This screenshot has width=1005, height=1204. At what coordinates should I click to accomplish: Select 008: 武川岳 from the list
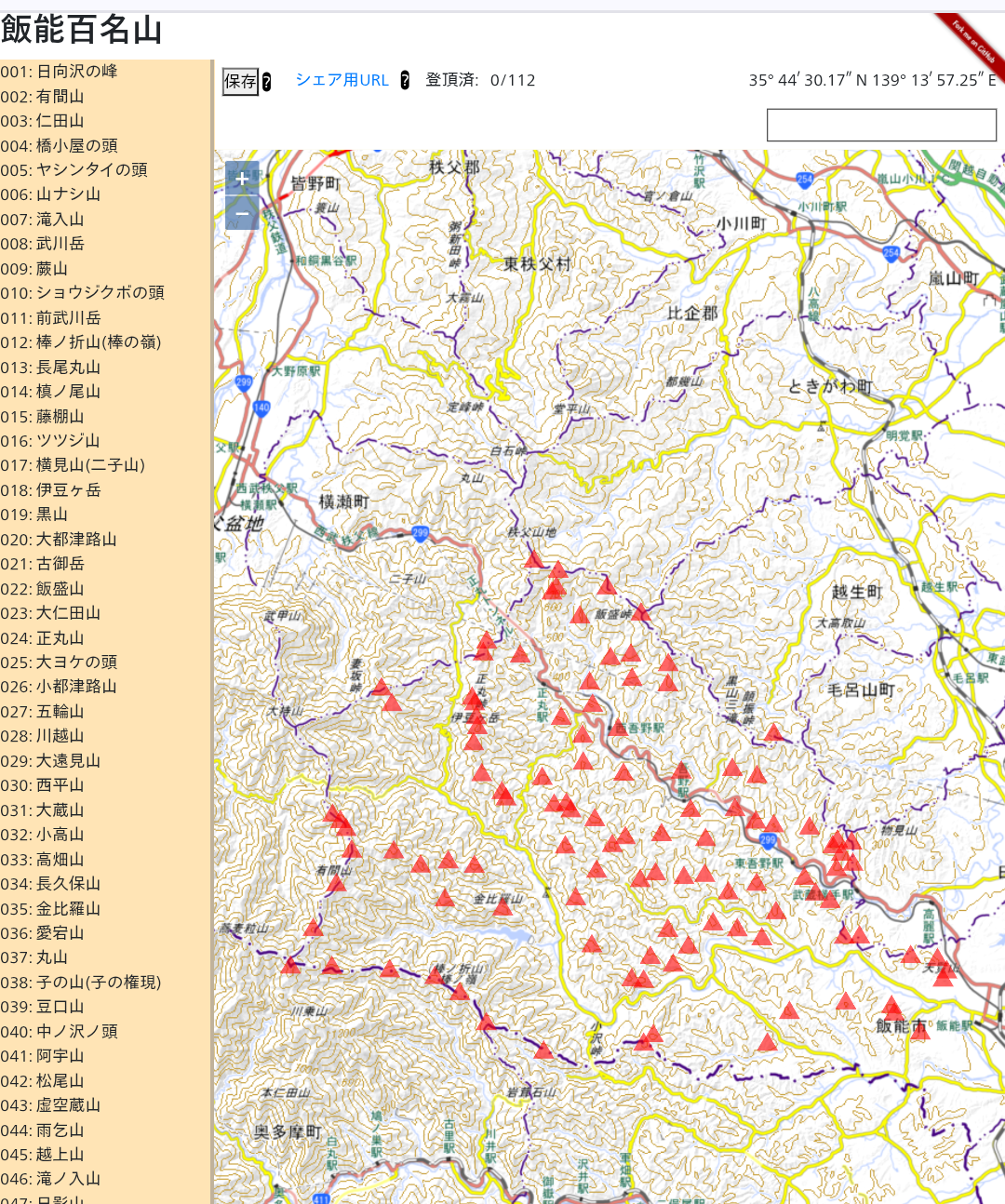(x=42, y=244)
